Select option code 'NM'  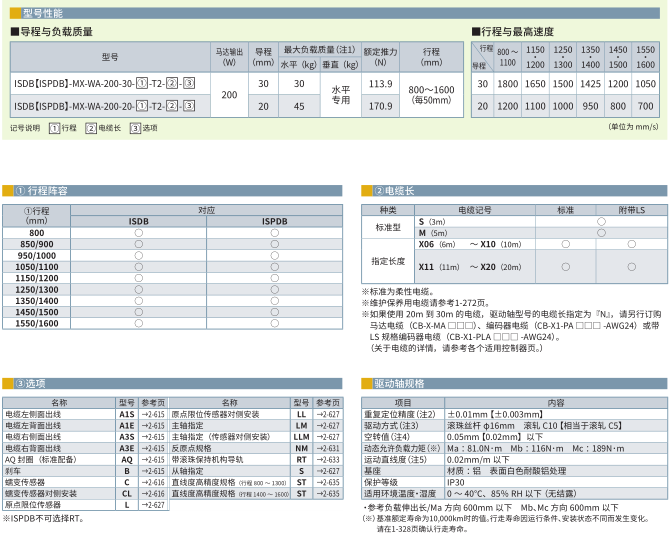[x=301, y=448]
